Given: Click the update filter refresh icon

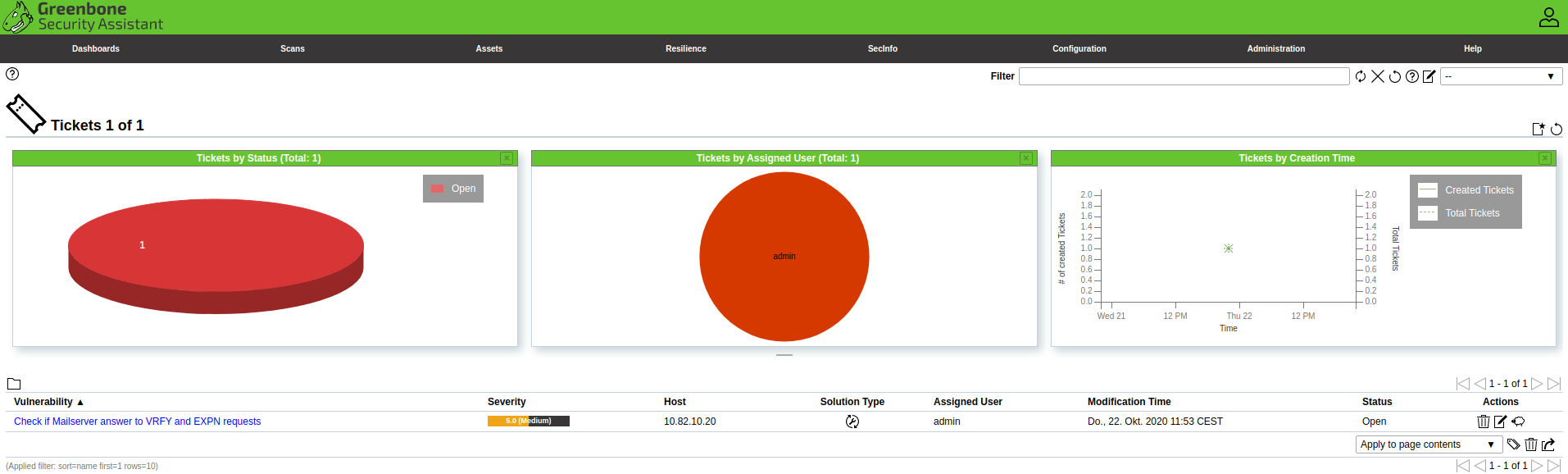Looking at the screenshot, I should tap(1361, 76).
